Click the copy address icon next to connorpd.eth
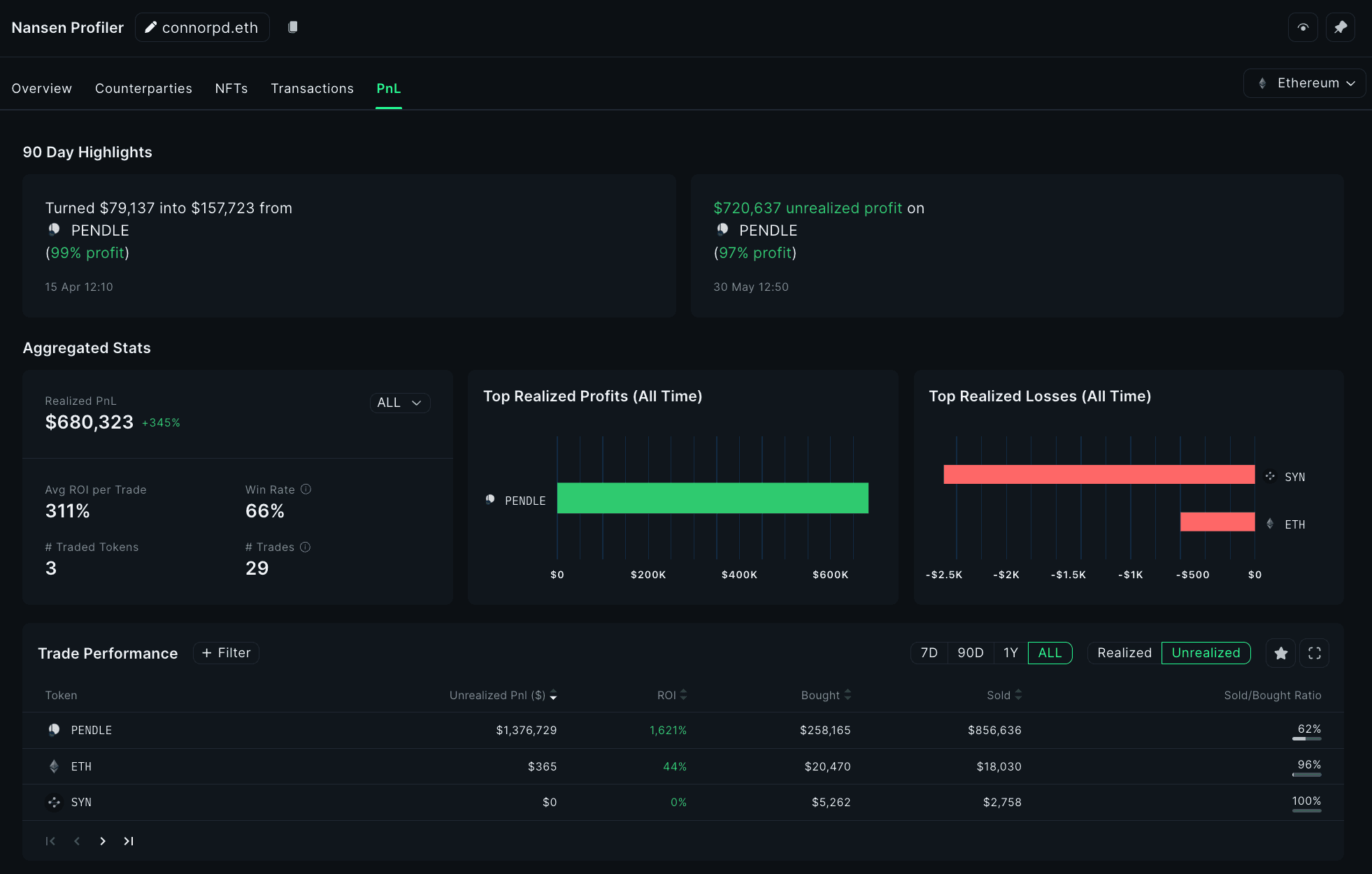1372x874 pixels. click(293, 27)
